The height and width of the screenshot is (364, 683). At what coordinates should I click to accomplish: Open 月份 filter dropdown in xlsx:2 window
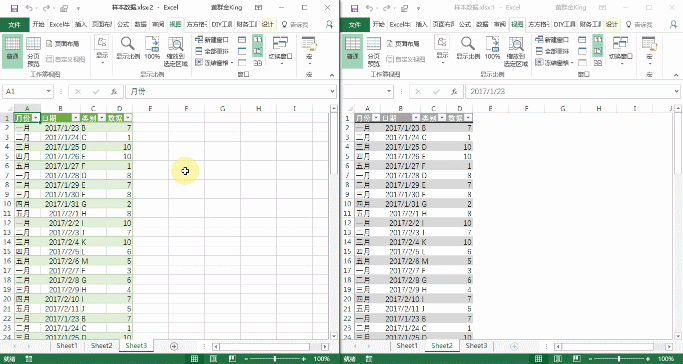36,118
